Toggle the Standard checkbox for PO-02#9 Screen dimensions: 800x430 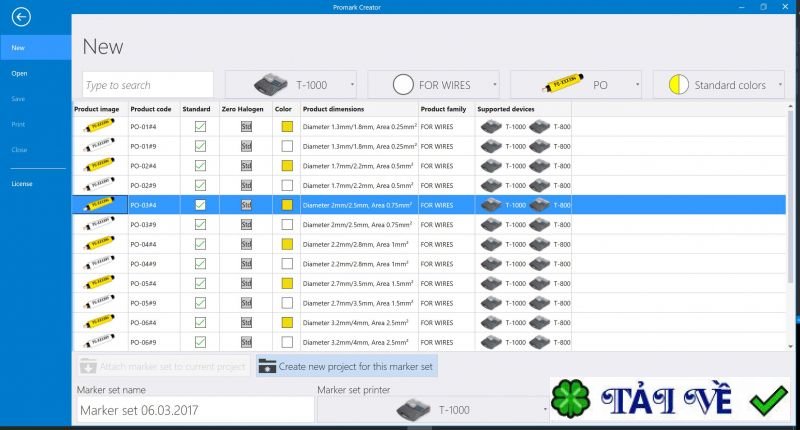[x=201, y=185]
